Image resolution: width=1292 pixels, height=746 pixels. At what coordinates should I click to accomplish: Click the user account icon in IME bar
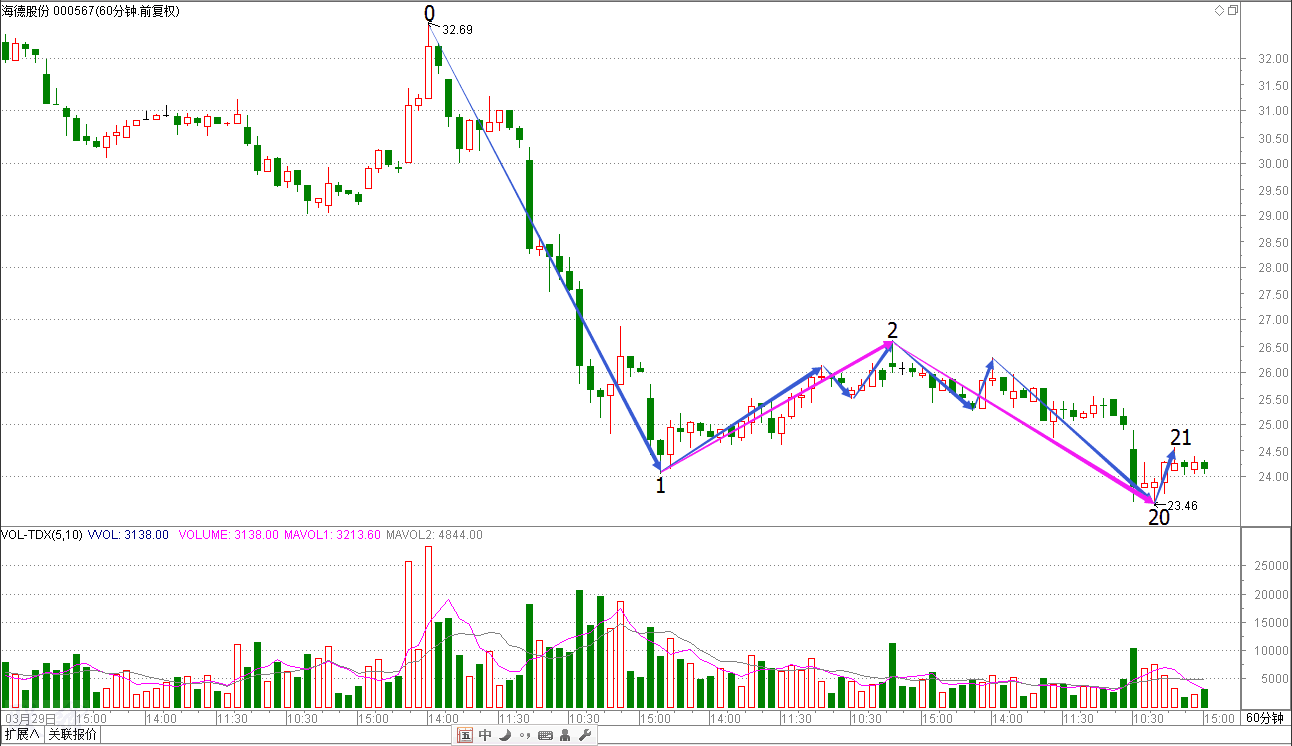pyautogui.click(x=565, y=736)
